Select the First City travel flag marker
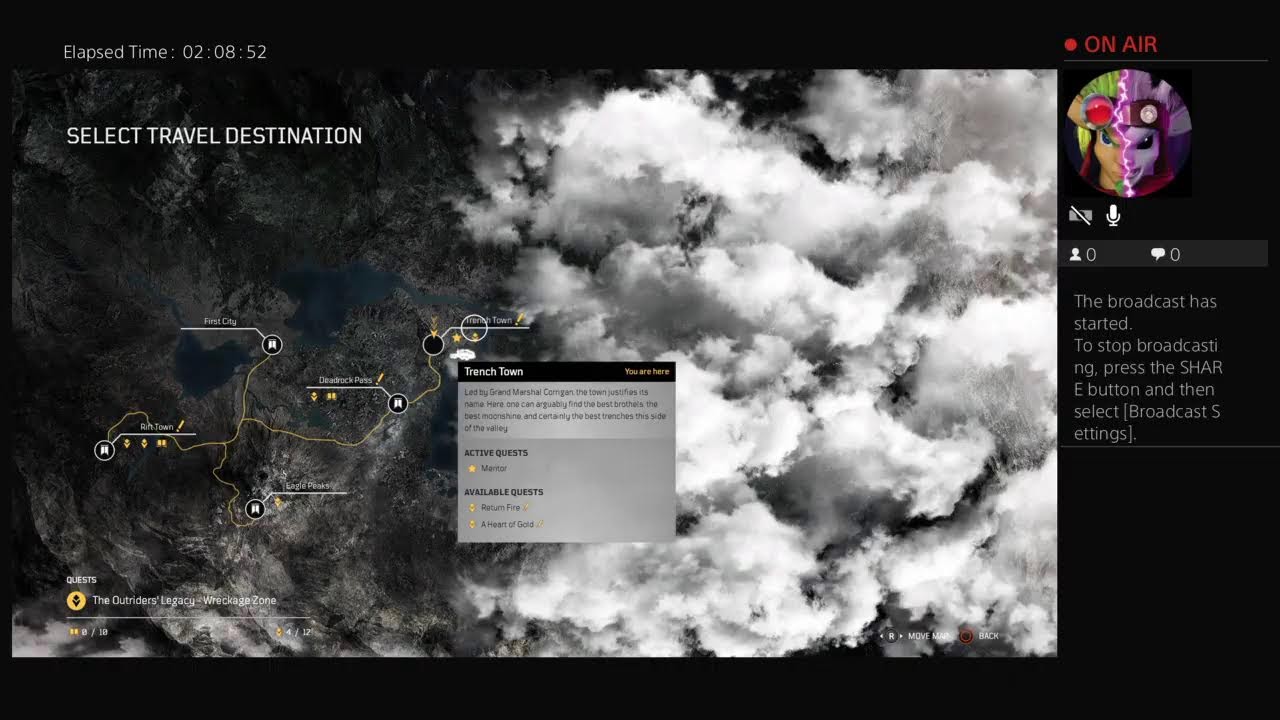1280x720 pixels. [x=271, y=344]
